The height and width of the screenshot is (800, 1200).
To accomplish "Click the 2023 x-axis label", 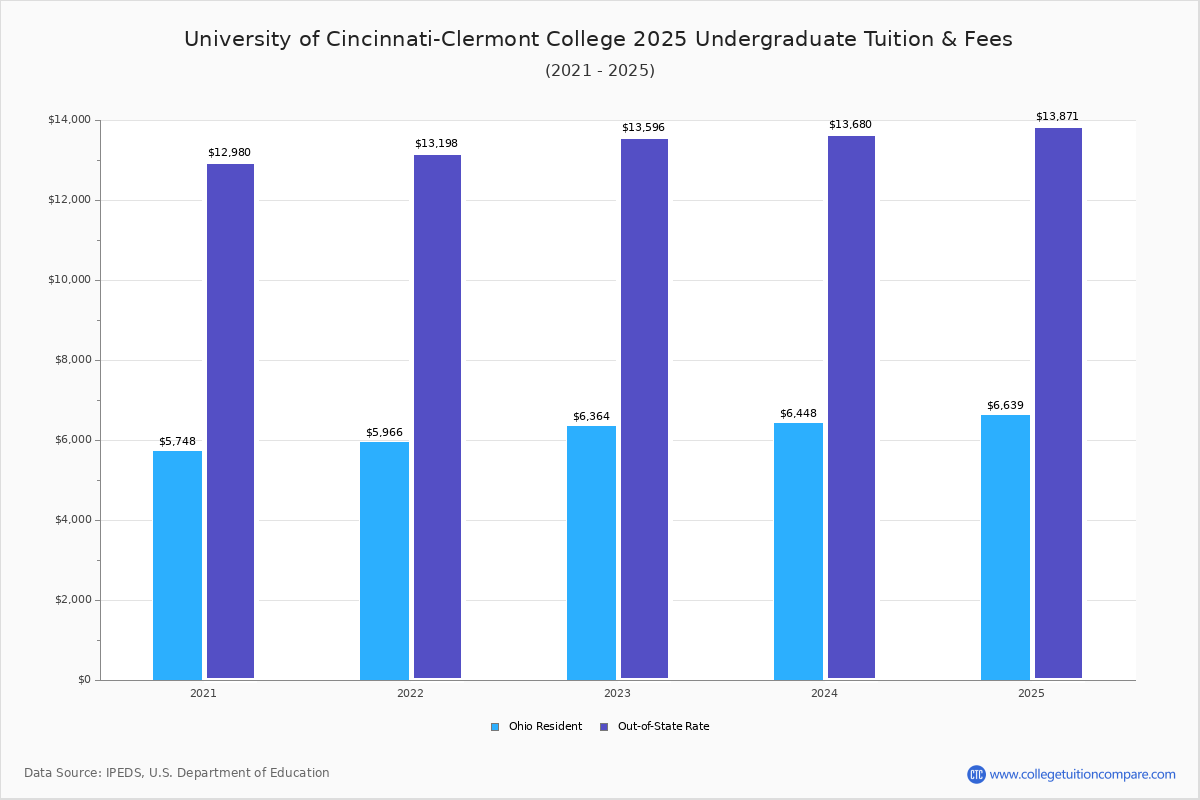I will point(617,693).
